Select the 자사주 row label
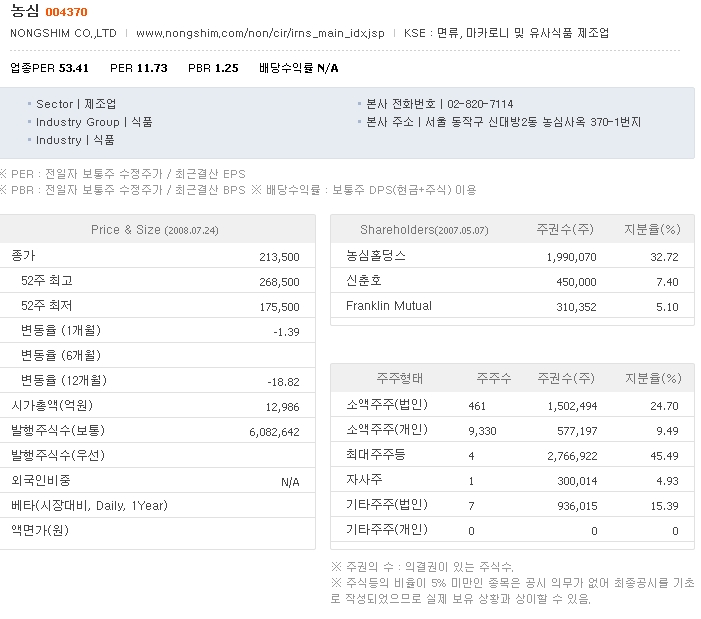The image size is (701, 619). point(364,480)
